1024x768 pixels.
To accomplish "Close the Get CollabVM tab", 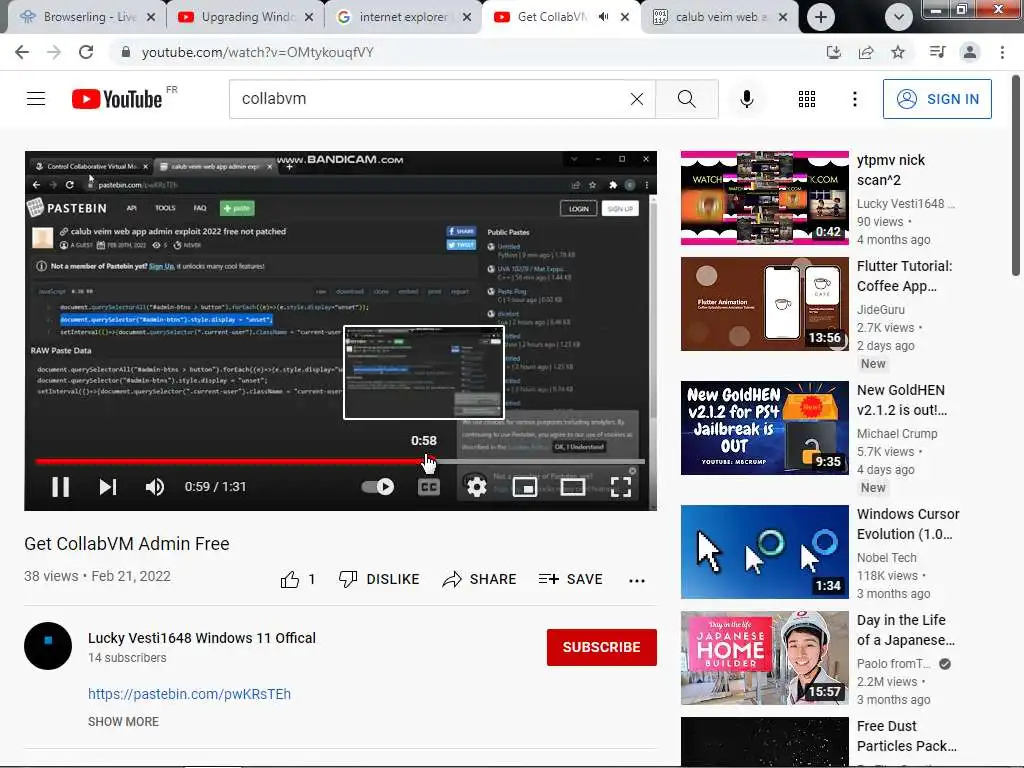I will [625, 17].
